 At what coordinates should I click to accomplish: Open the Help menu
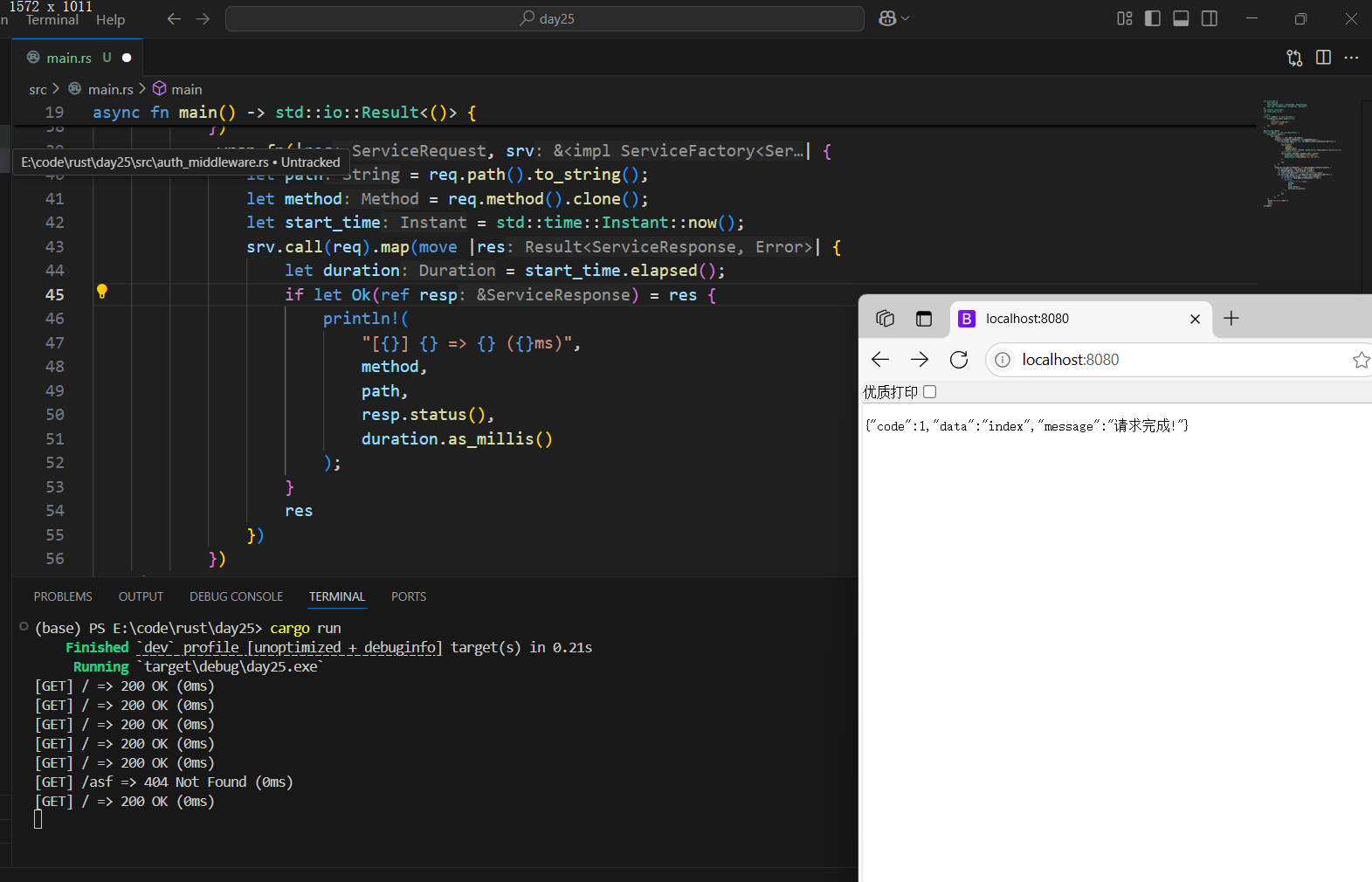[x=110, y=19]
